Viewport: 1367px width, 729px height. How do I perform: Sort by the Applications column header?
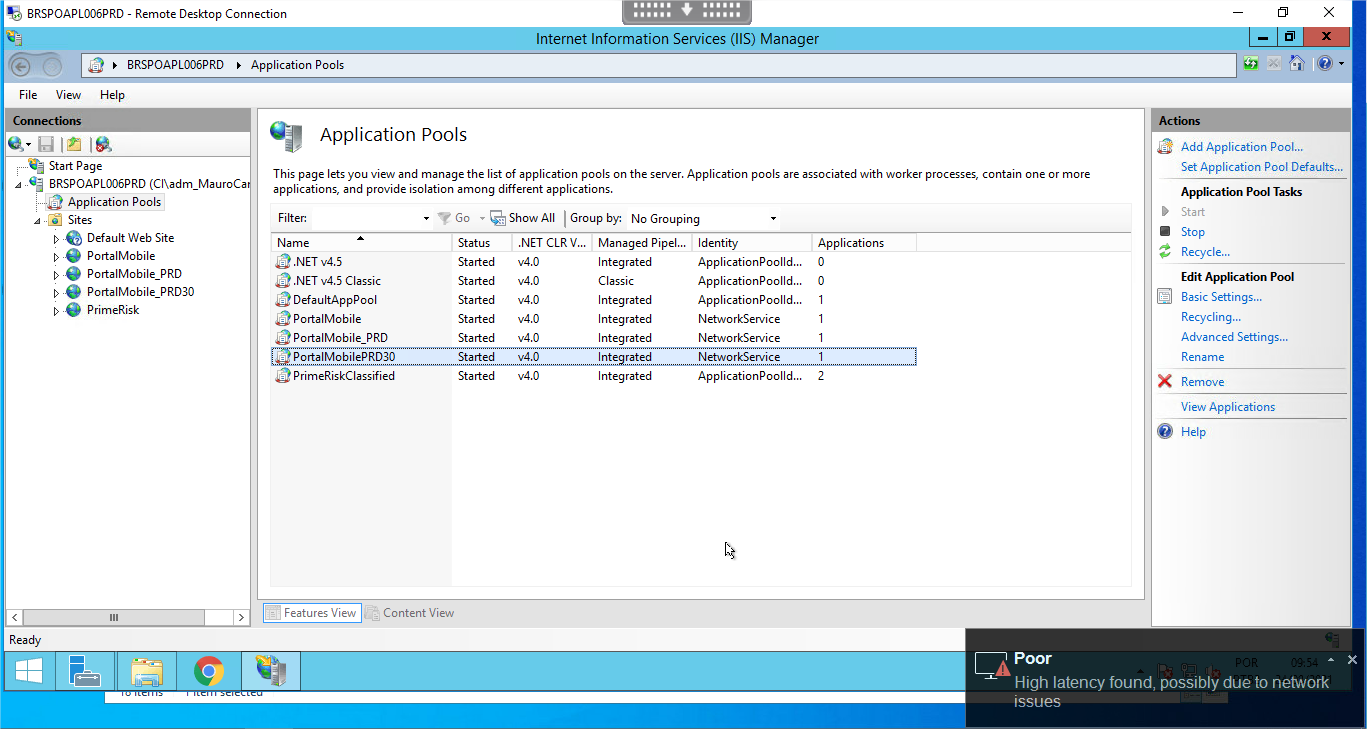point(864,243)
